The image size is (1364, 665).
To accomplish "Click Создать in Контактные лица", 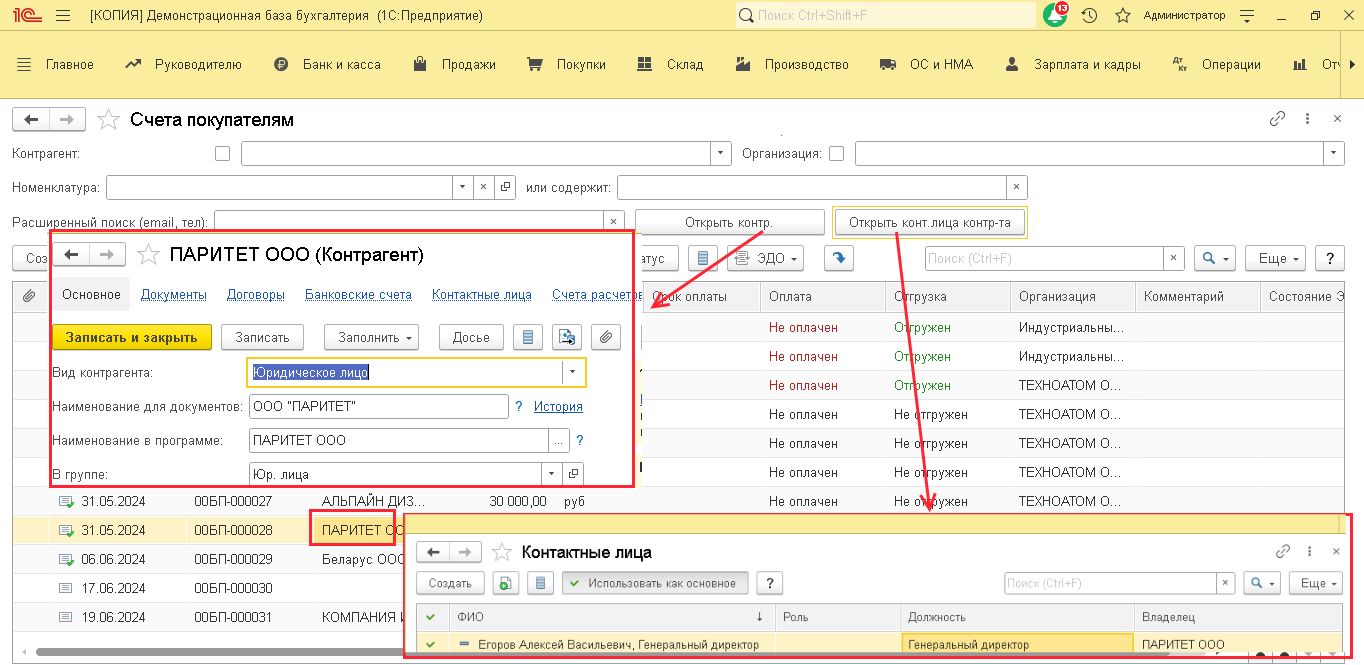I will pyautogui.click(x=450, y=583).
